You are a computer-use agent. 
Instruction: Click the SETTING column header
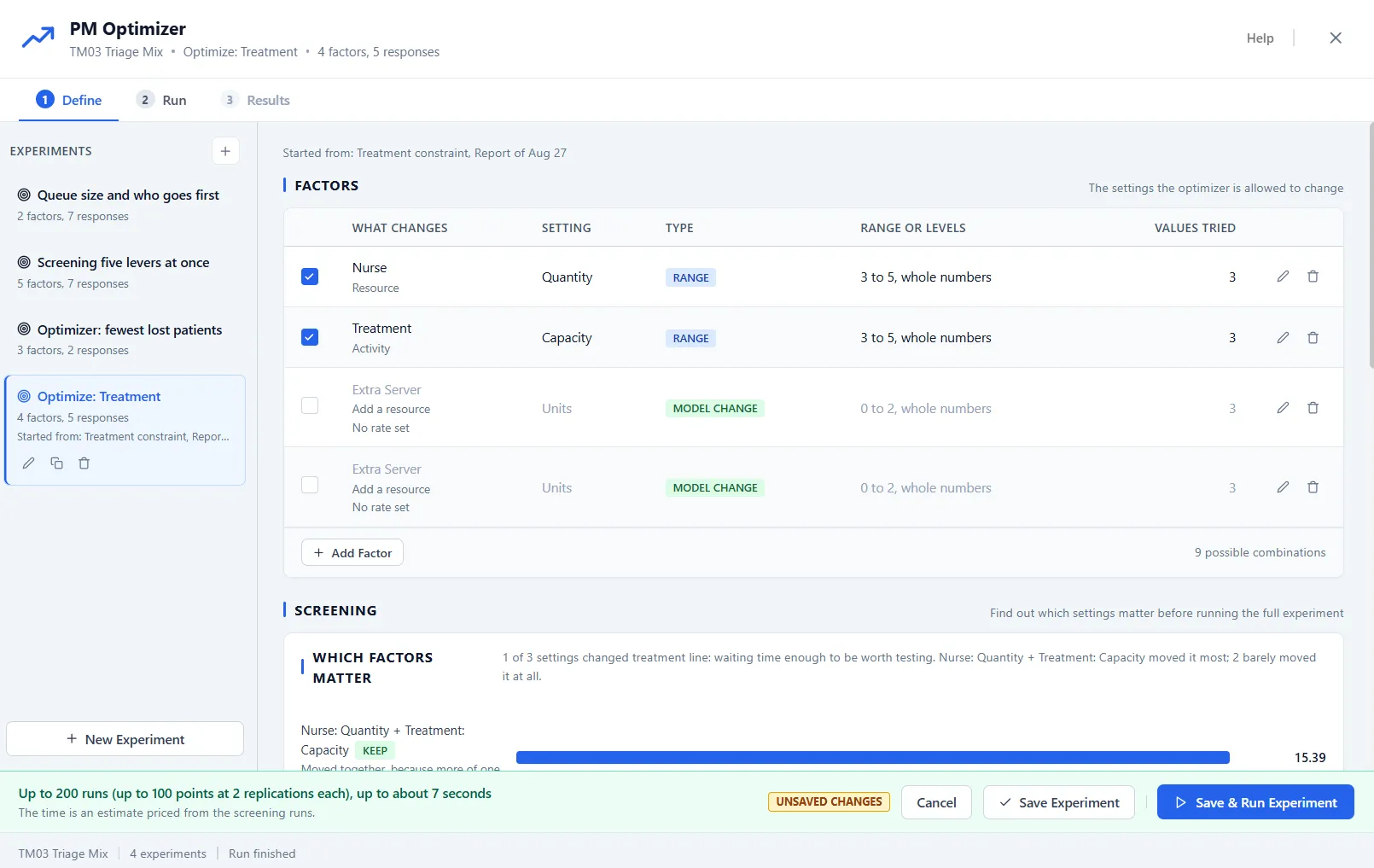pos(566,228)
